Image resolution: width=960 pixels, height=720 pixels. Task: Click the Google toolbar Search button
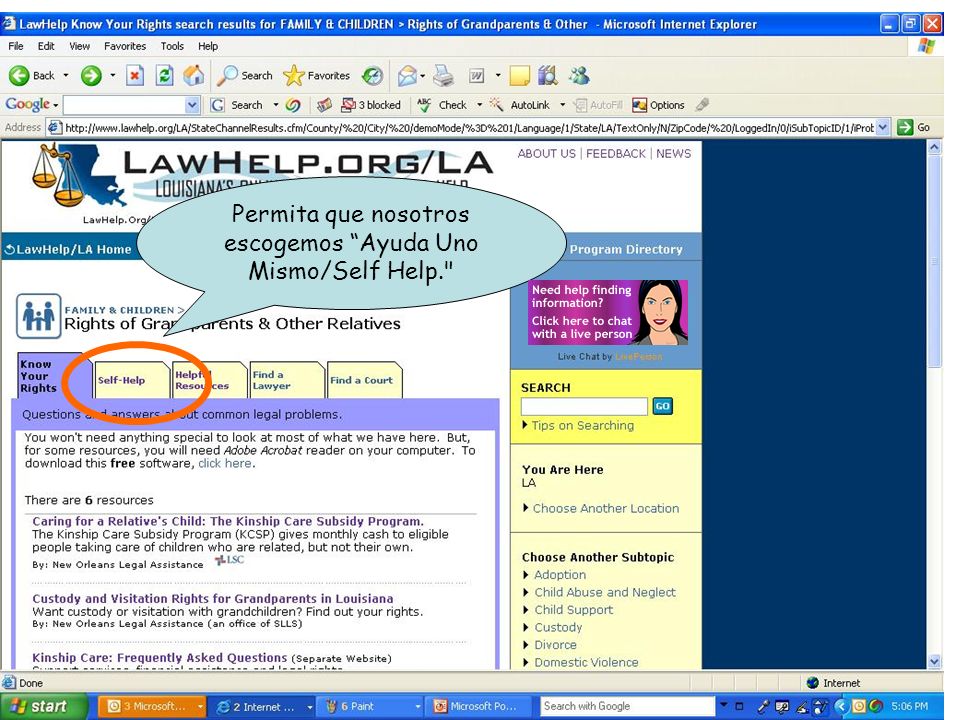237,105
